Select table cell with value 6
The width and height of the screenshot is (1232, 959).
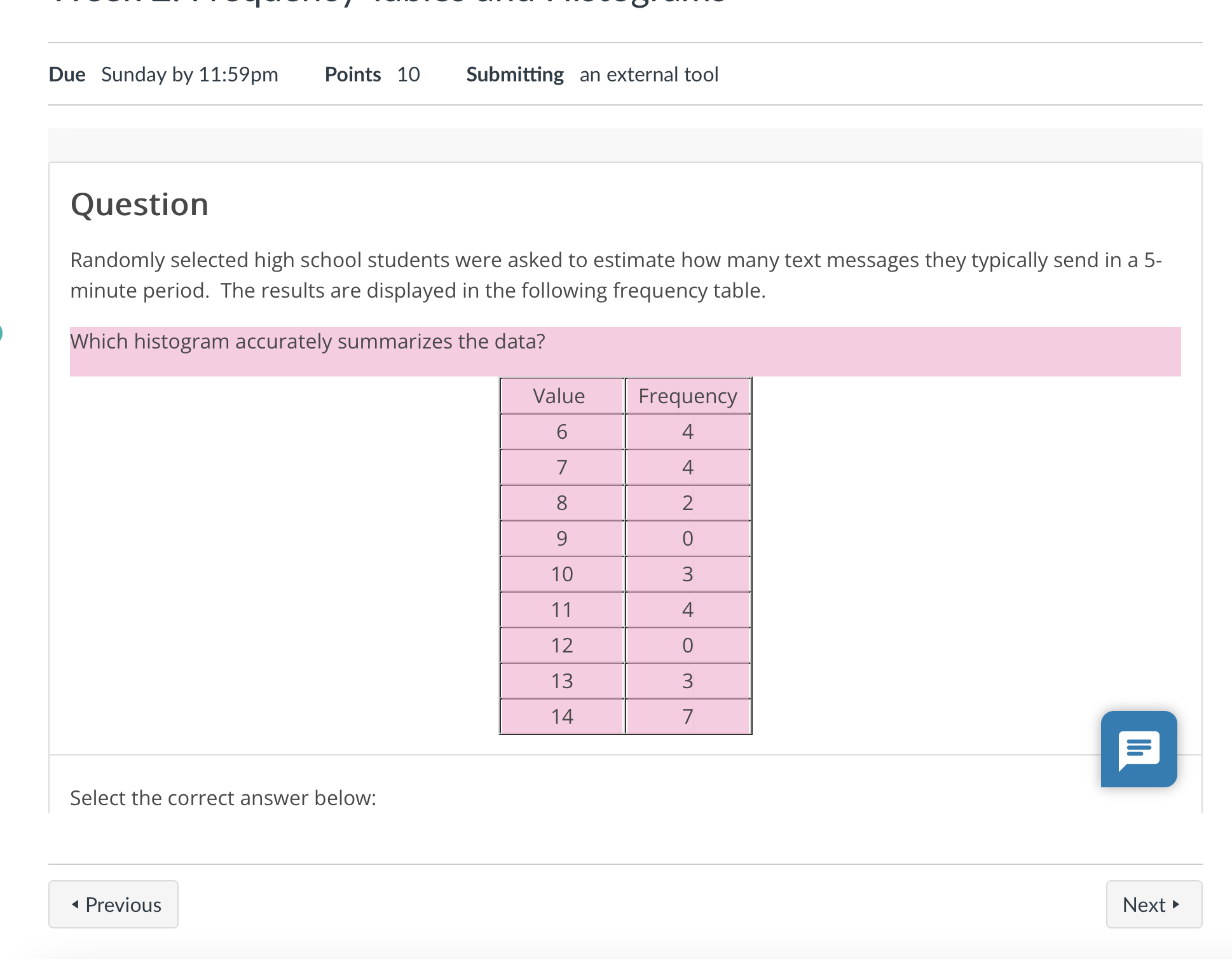click(562, 432)
